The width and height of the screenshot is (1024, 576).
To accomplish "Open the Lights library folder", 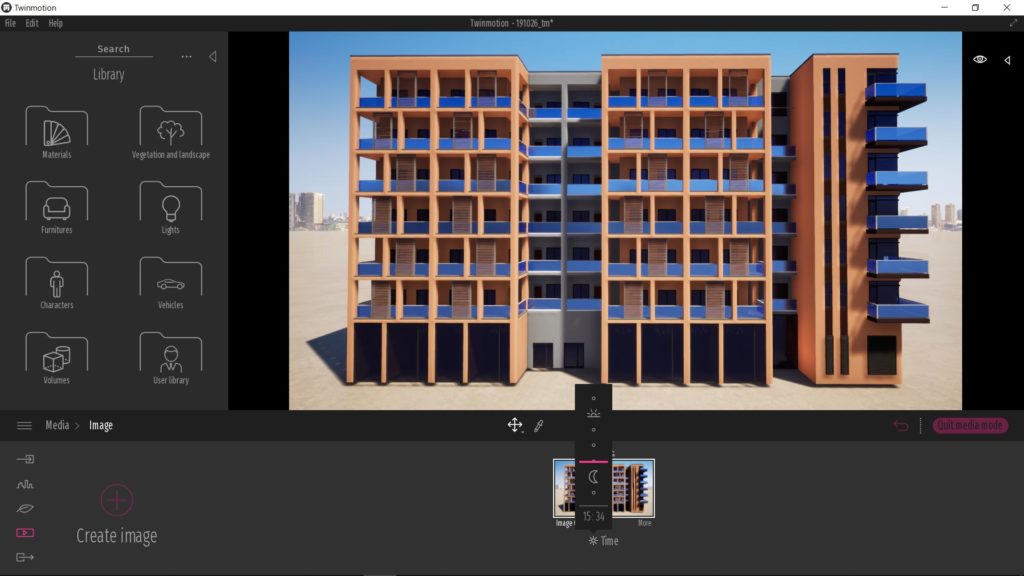I will (x=170, y=205).
